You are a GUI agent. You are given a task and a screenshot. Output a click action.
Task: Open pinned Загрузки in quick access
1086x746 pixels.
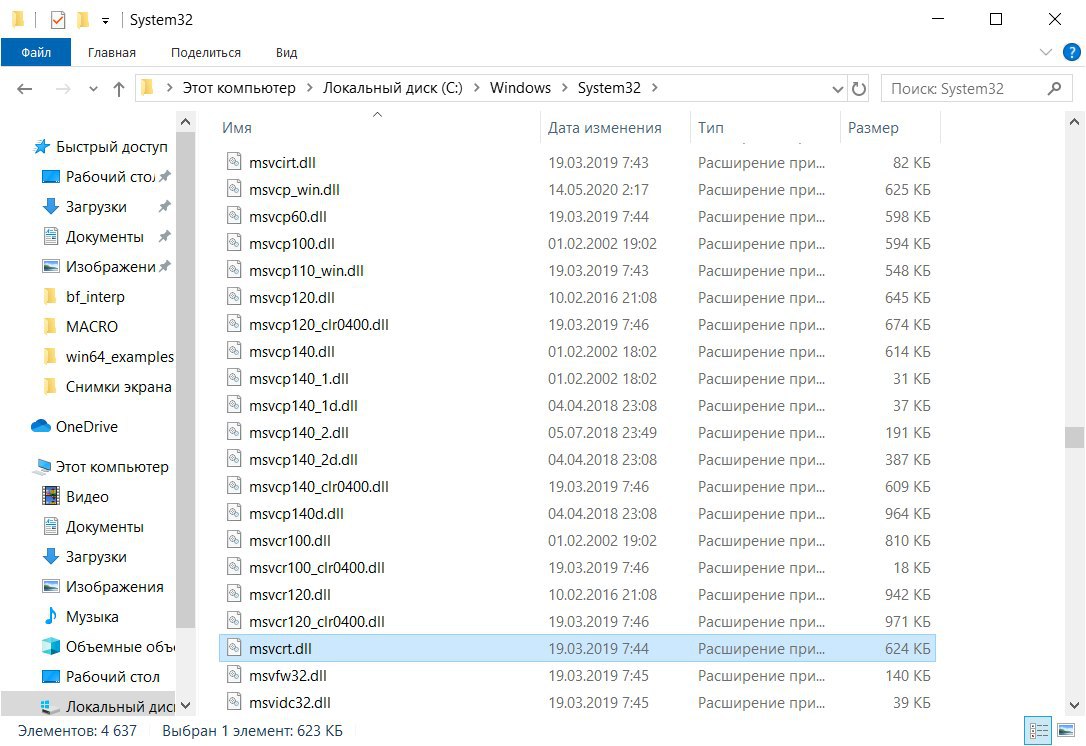[96, 206]
